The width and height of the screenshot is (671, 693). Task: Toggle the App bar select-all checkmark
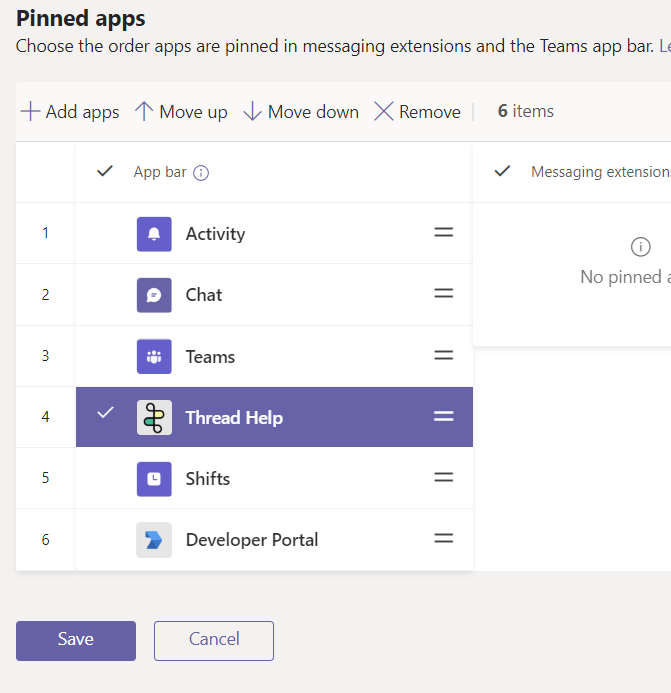click(105, 172)
